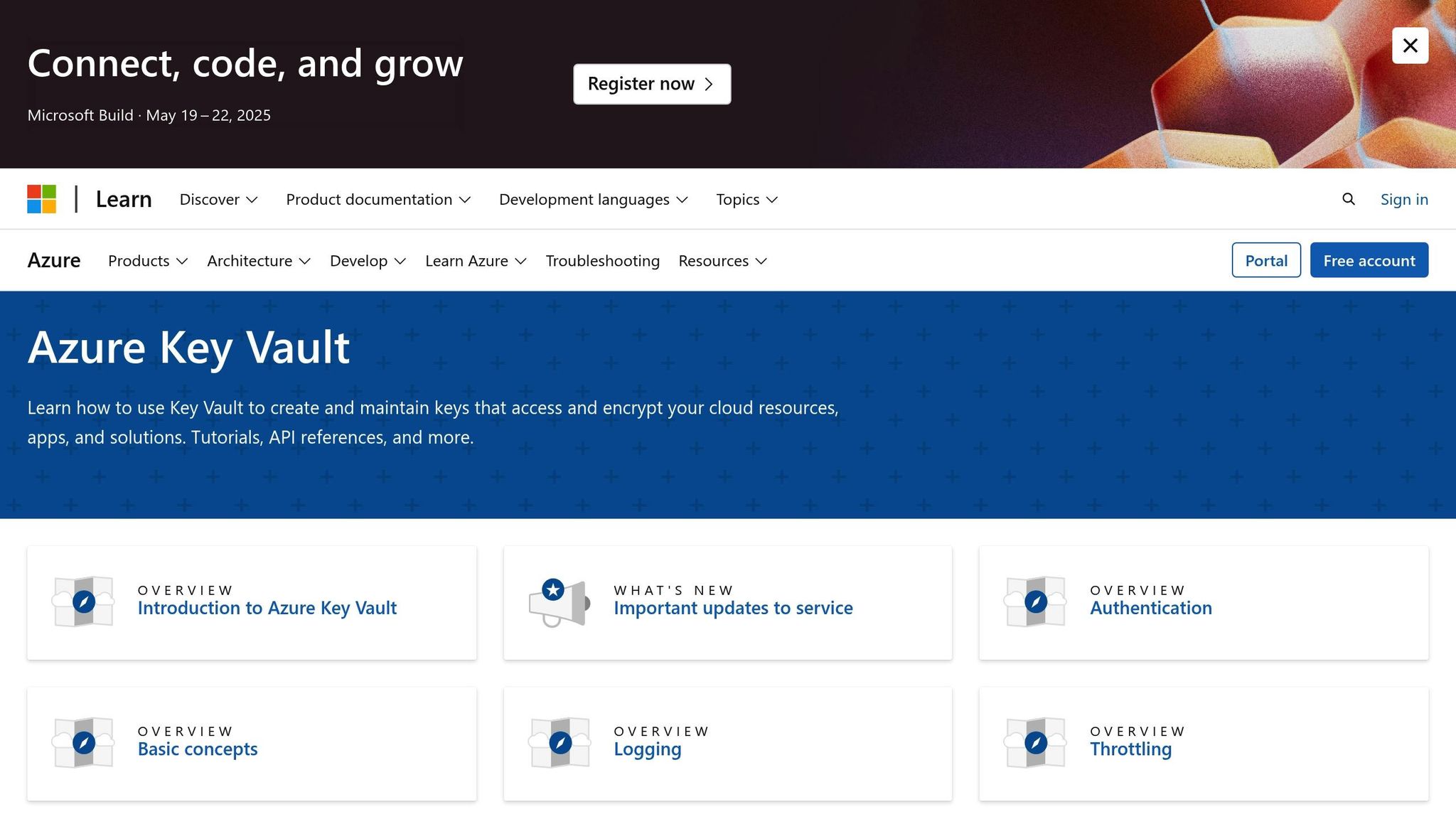Screen dimensions: 1456x819
Task: Expand the Product documentation menu
Action: (378, 200)
